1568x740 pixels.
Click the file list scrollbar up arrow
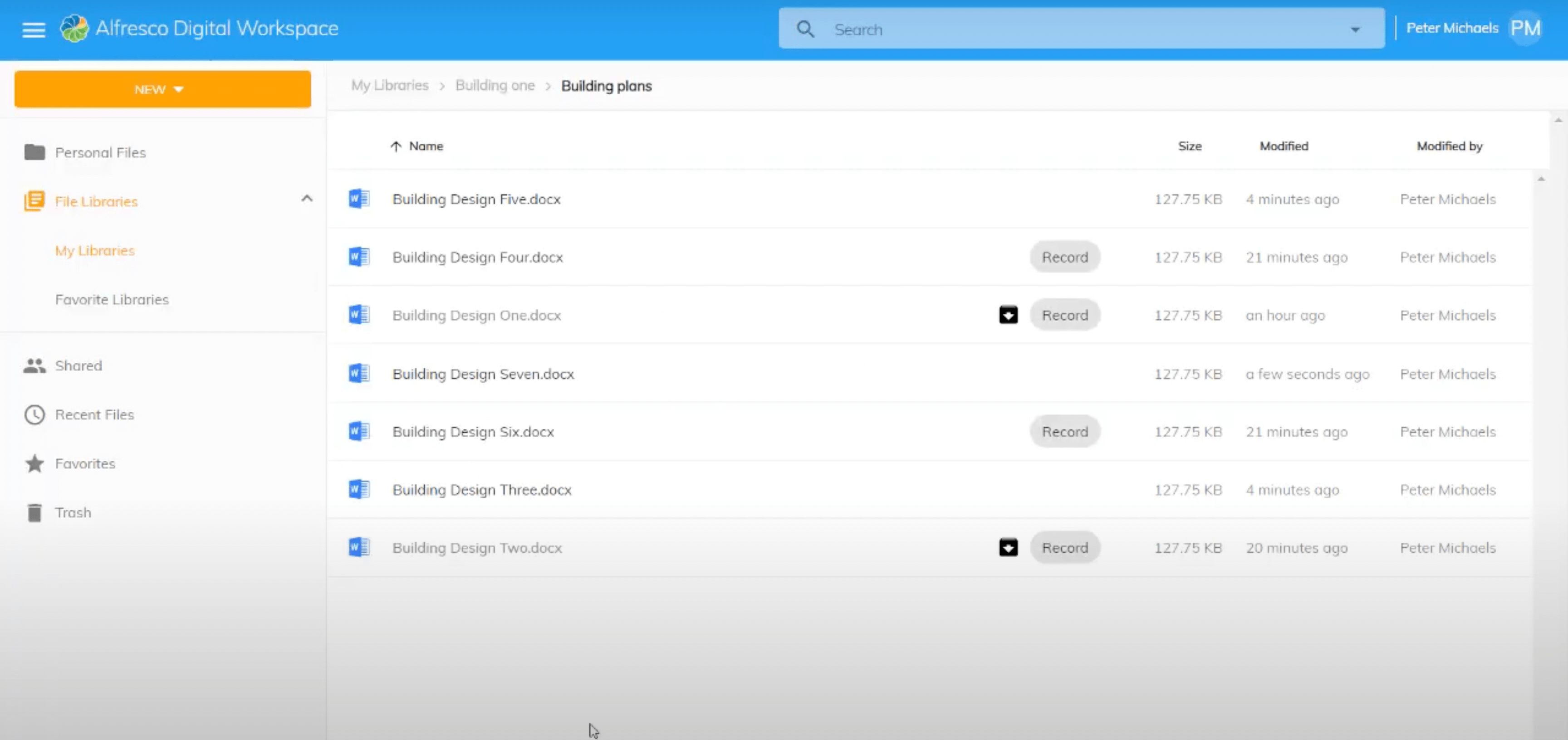pos(1541,179)
